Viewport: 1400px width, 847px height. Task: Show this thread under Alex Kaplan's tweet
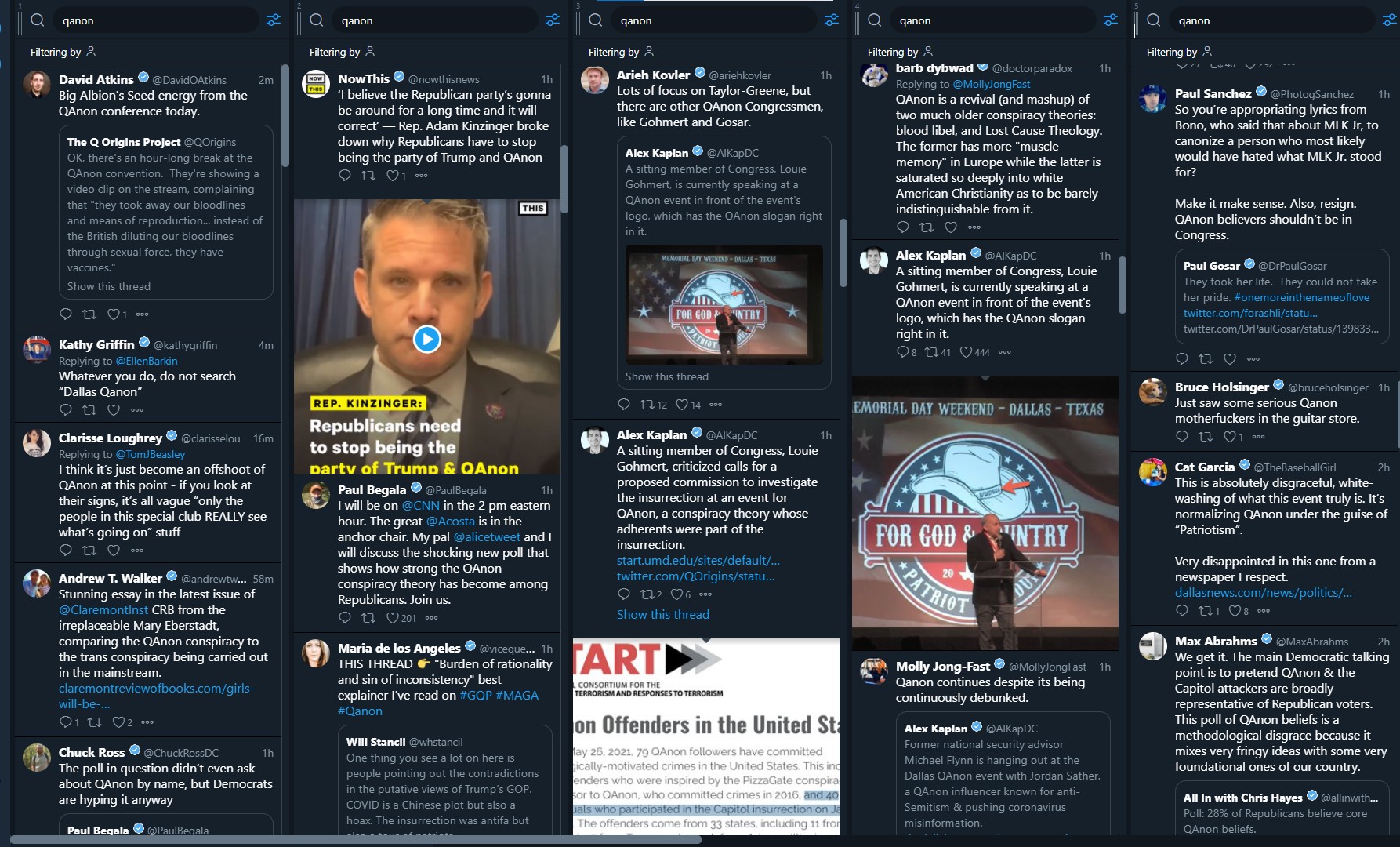(x=662, y=615)
